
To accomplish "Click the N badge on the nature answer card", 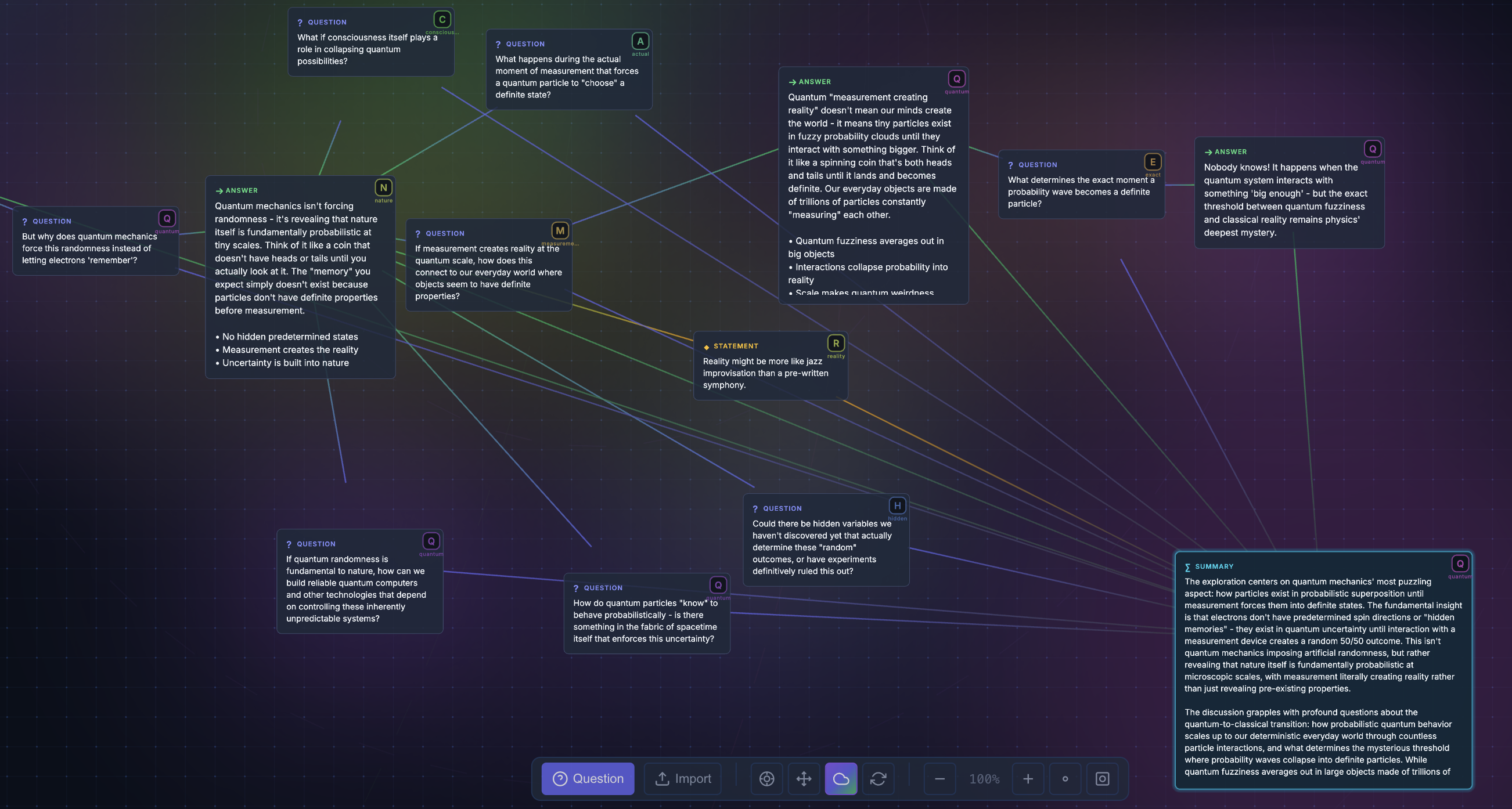I will point(383,187).
